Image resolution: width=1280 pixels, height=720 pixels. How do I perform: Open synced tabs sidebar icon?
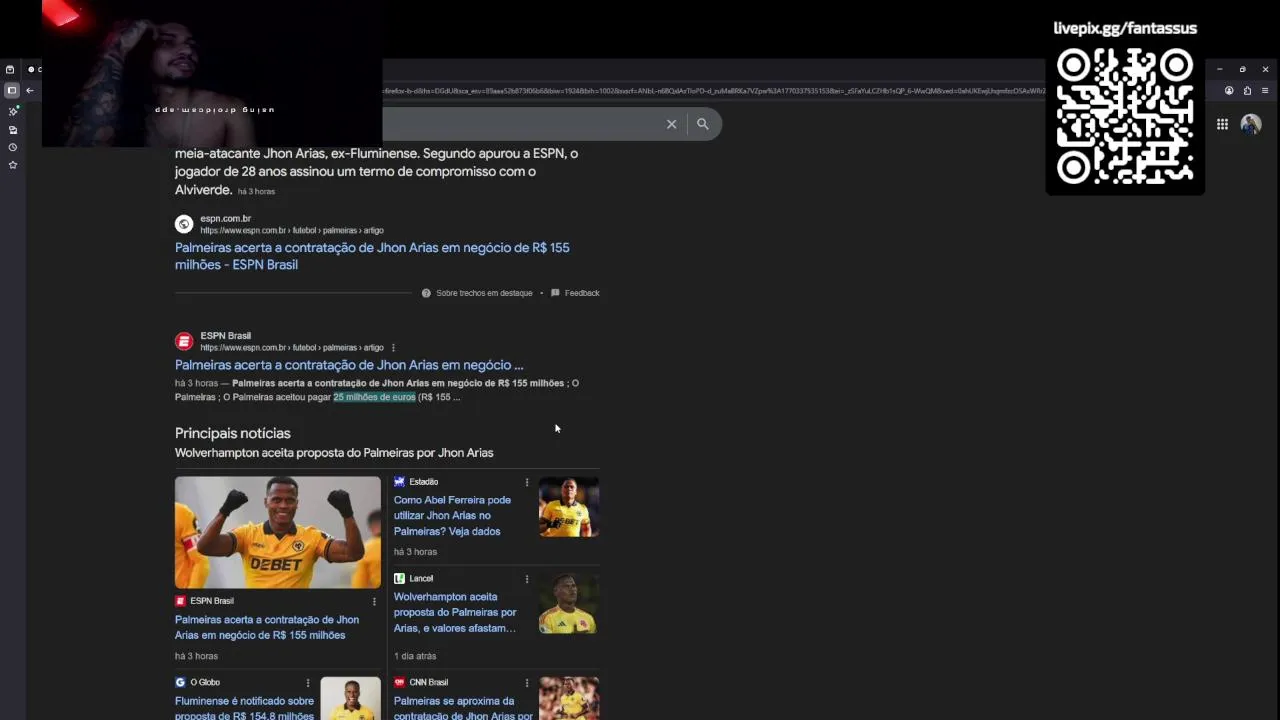point(13,130)
